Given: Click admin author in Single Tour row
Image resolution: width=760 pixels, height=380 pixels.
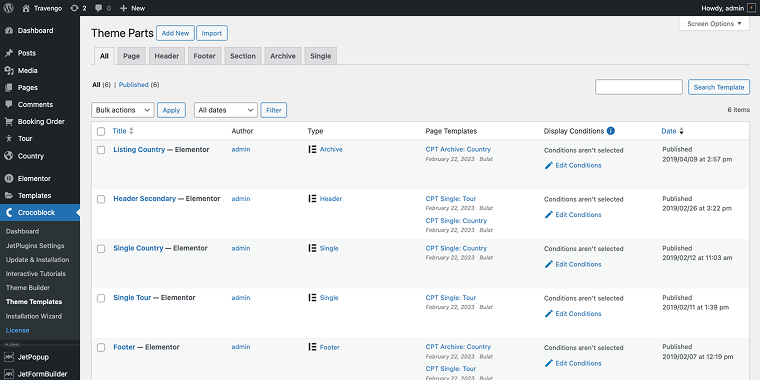Looking at the screenshot, I should point(241,298).
